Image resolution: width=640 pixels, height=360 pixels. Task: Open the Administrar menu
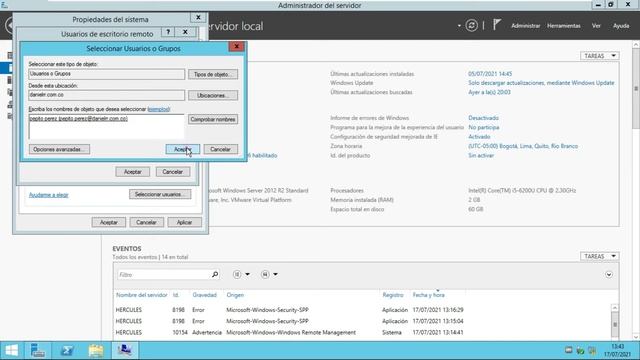tap(525, 26)
